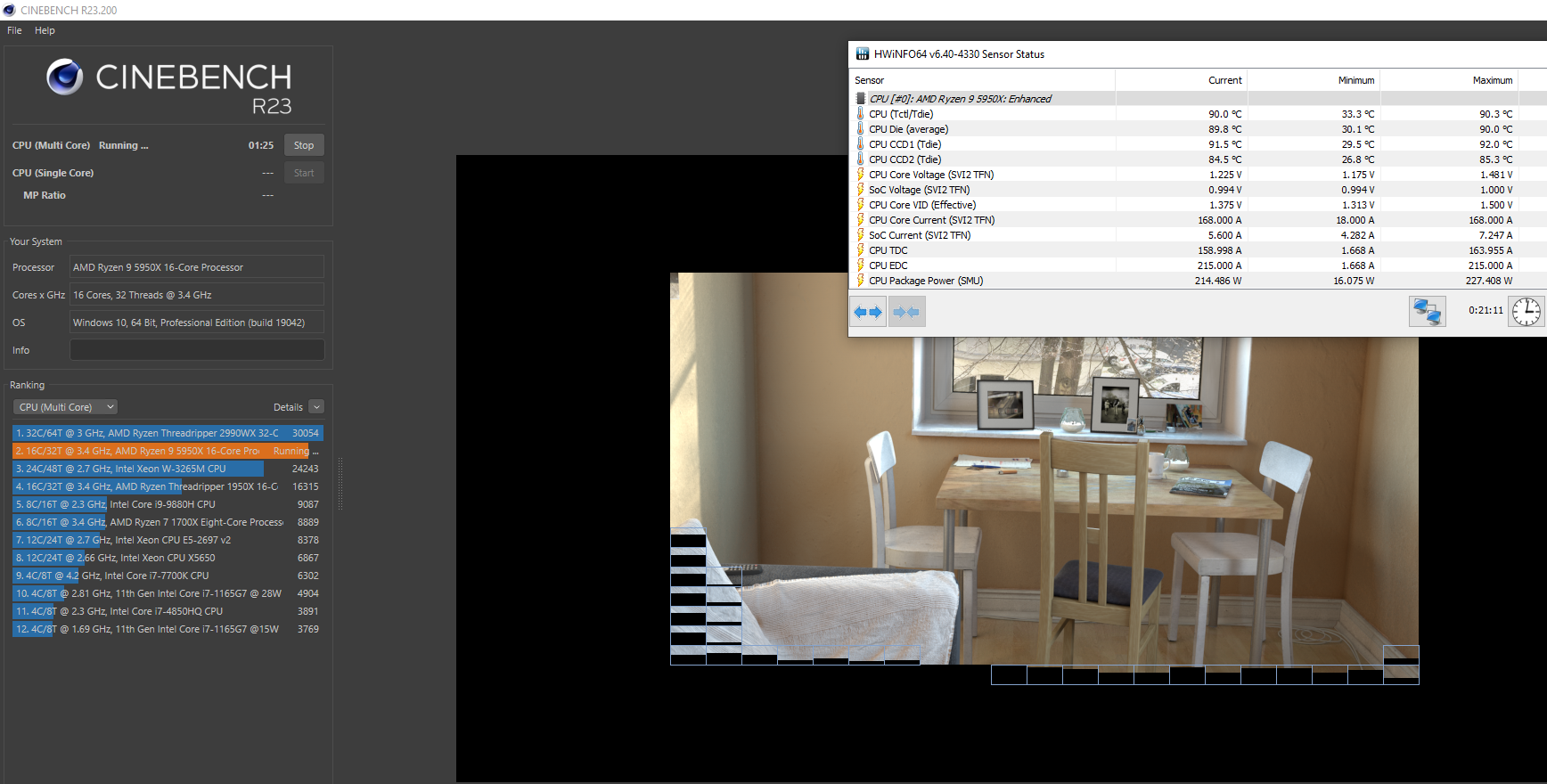This screenshot has height=784, width=1547.
Task: Click the HWiNFO64 window title icon
Action: [x=862, y=54]
